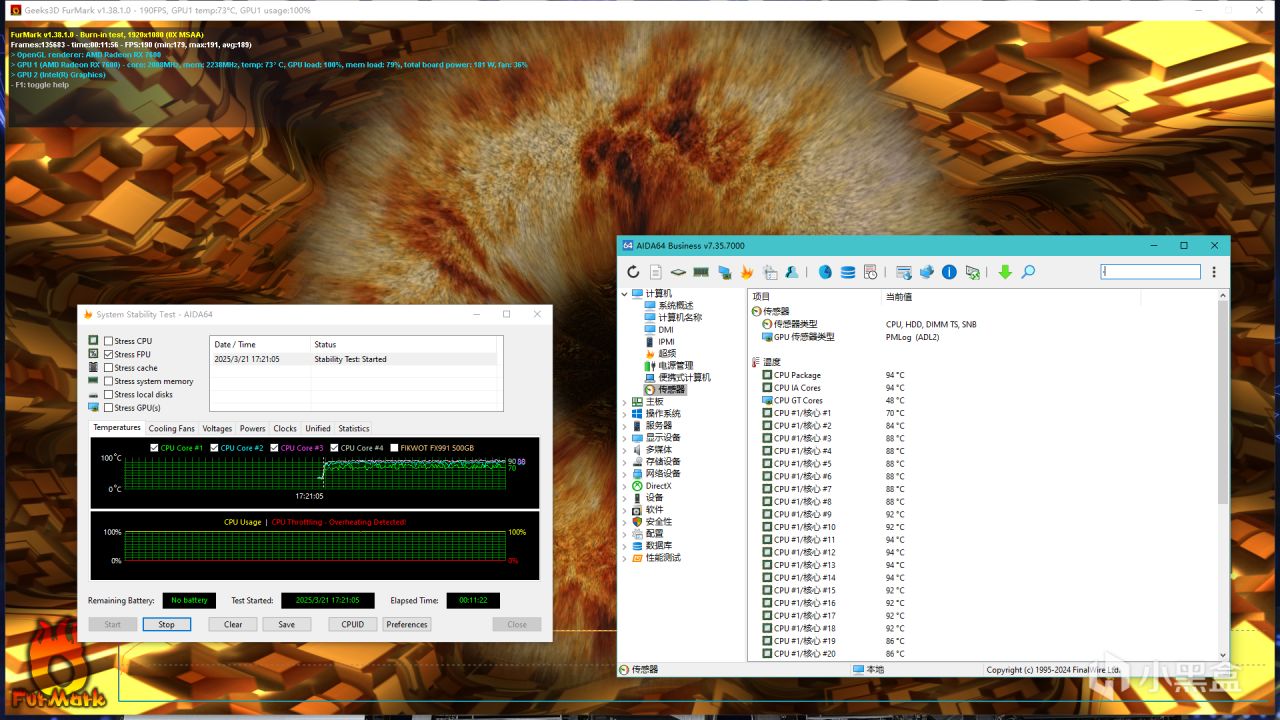The image size is (1280, 720).
Task: Open the Powers tab
Action: click(253, 429)
